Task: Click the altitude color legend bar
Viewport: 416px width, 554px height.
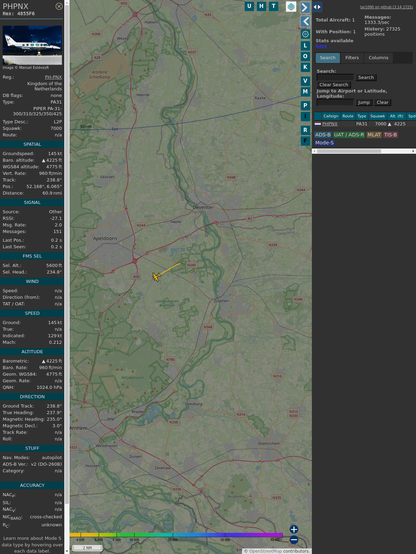Action: point(176,535)
